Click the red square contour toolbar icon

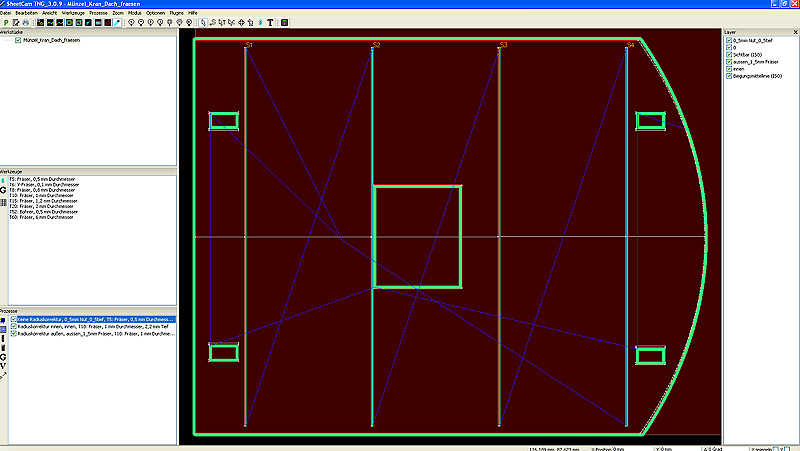pos(79,22)
